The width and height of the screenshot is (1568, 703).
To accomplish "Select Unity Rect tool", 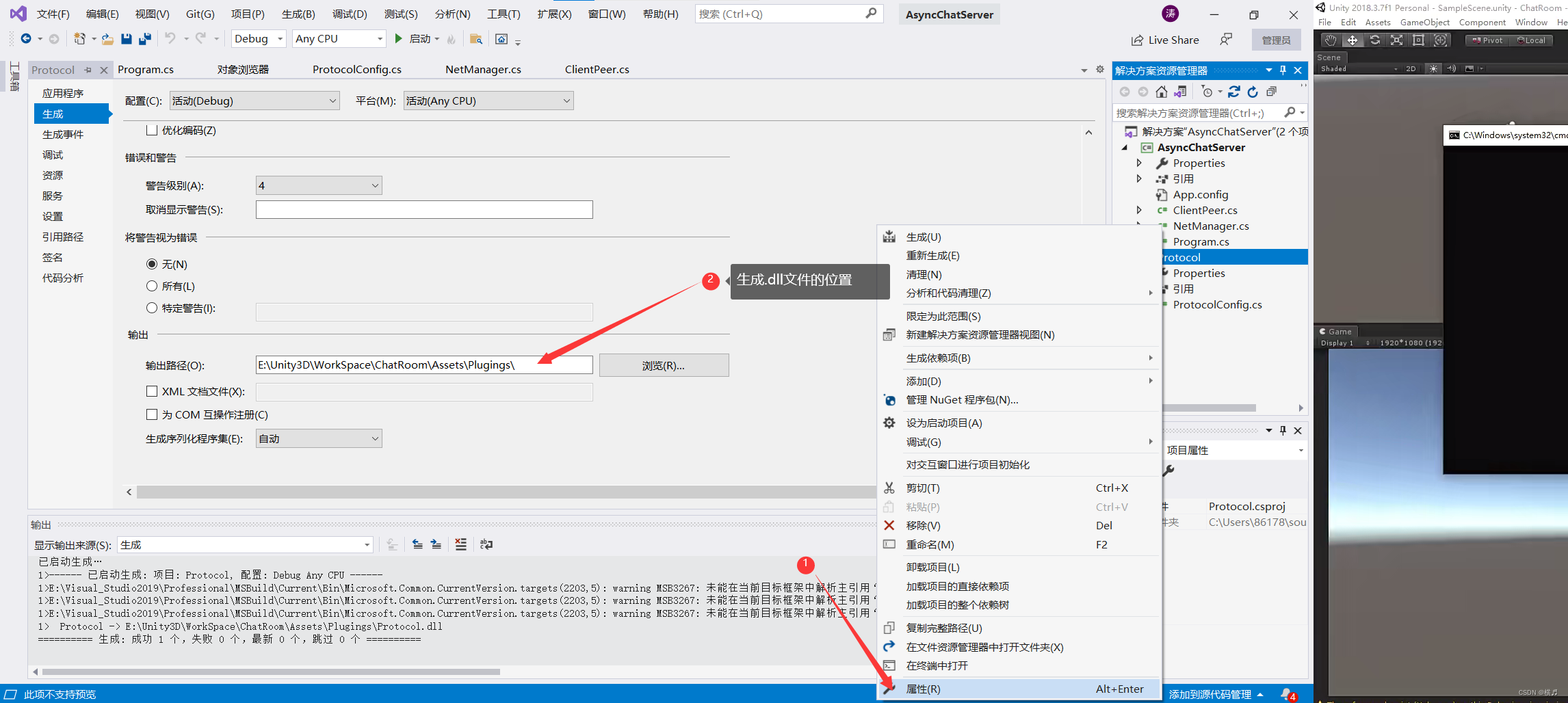I will 1418,40.
